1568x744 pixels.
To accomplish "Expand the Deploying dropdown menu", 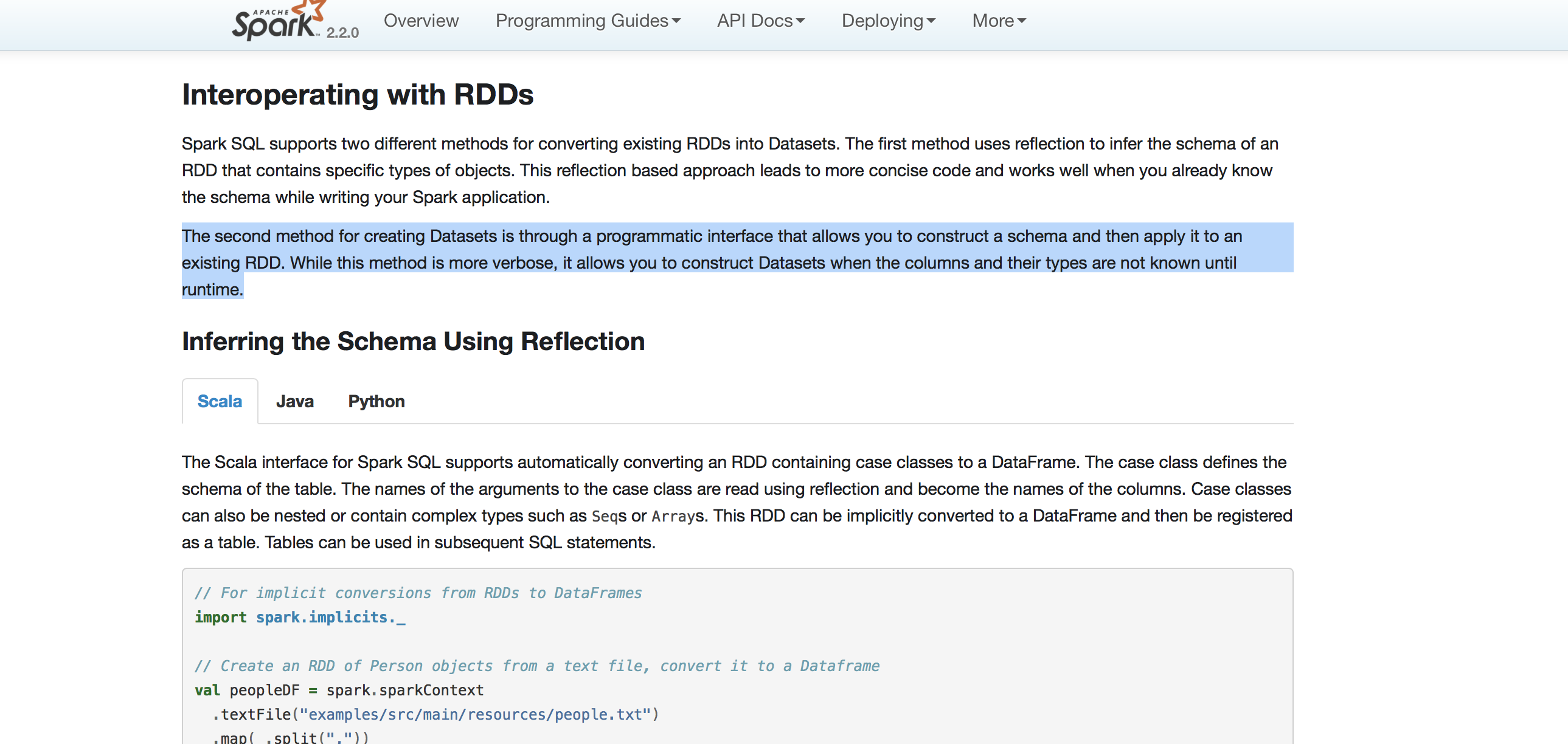I will [x=887, y=21].
